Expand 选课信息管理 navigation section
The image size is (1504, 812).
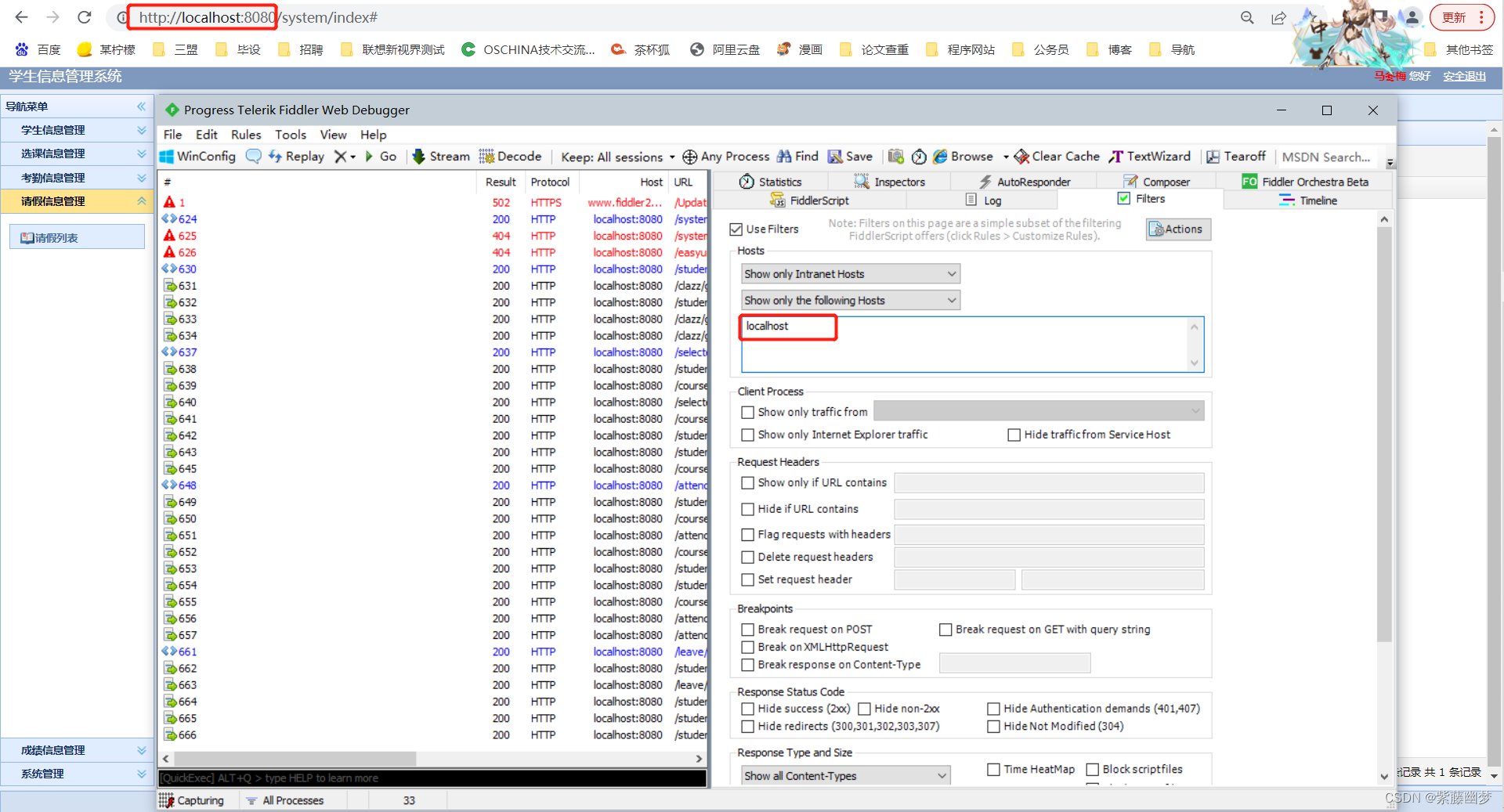[78, 153]
